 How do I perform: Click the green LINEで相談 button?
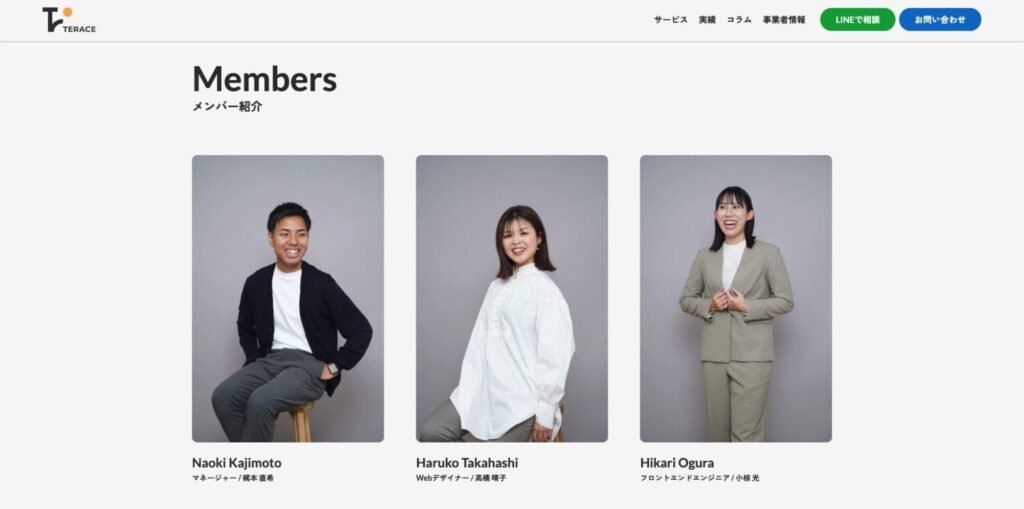tap(857, 20)
